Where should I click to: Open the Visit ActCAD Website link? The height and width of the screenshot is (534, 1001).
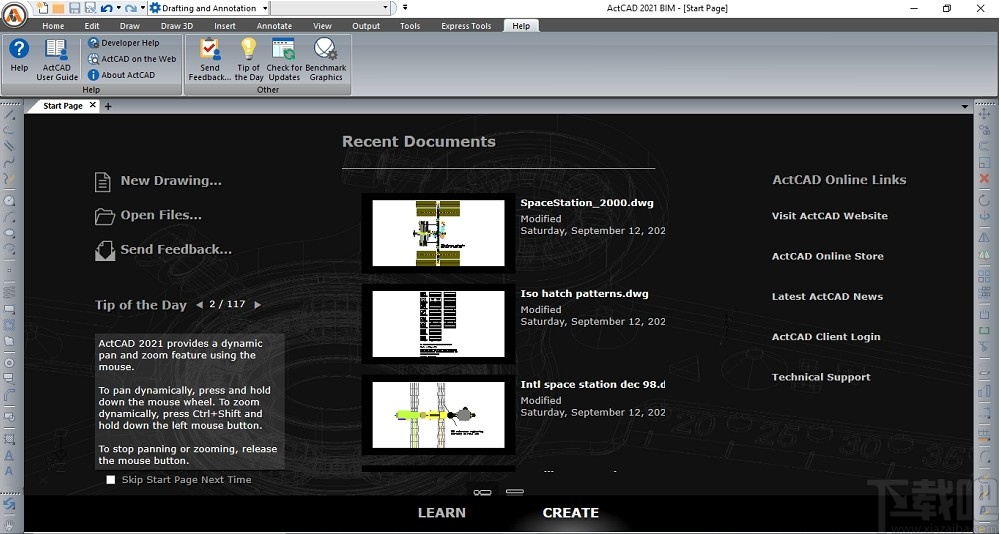[829, 216]
